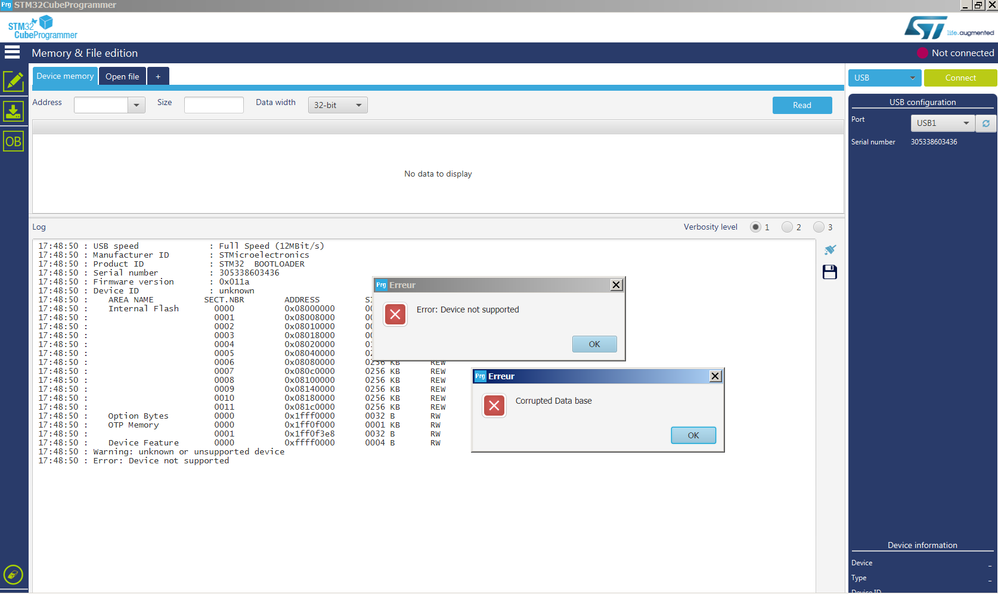Click log value 'Full Speed (12MBit/s)'
This screenshot has width=998, height=594.
pyautogui.click(x=271, y=246)
